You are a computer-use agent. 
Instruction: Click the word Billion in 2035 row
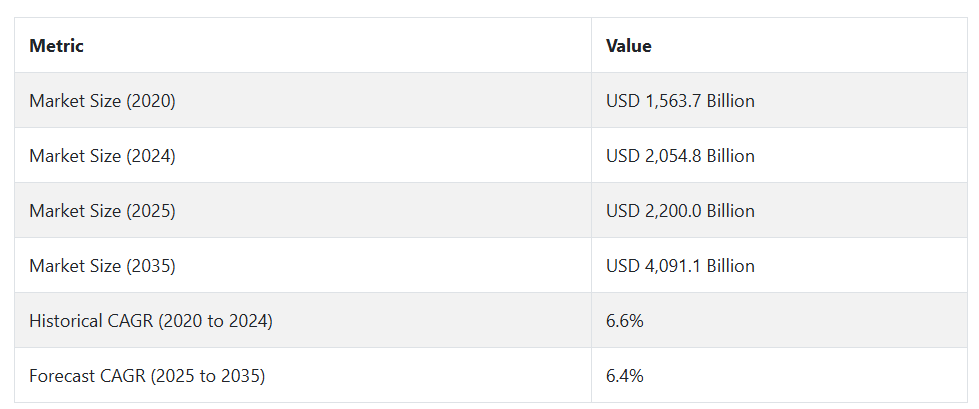tap(731, 265)
